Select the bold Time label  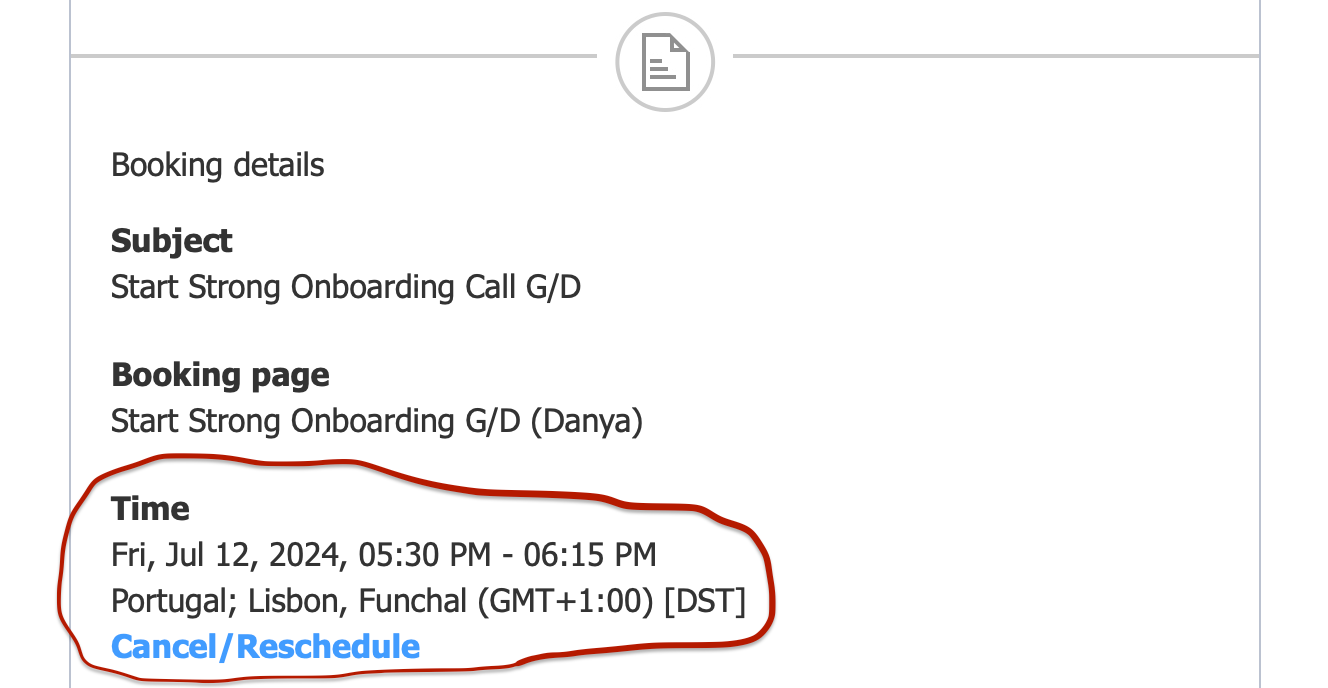tap(150, 509)
